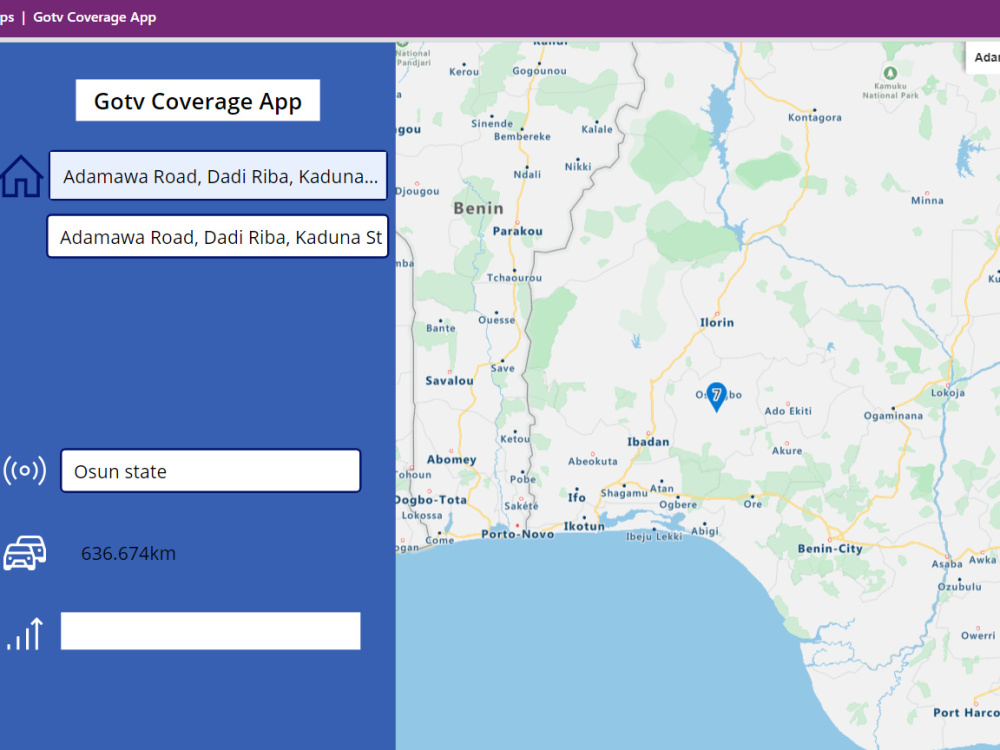The image size is (1000, 750).
Task: Click Tchaourou label on map
Action: click(x=514, y=277)
